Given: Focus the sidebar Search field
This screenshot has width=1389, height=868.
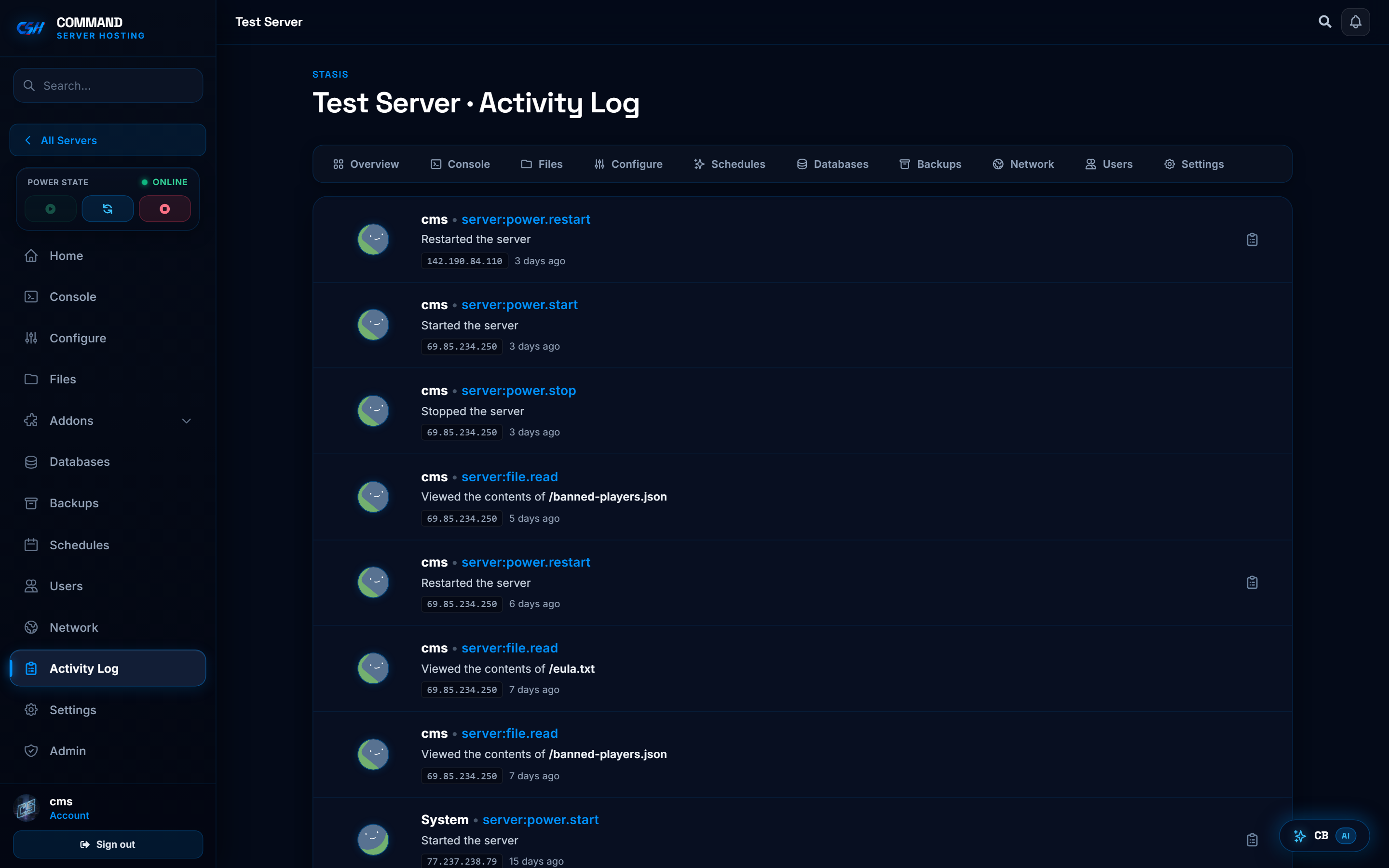Looking at the screenshot, I should (108, 85).
